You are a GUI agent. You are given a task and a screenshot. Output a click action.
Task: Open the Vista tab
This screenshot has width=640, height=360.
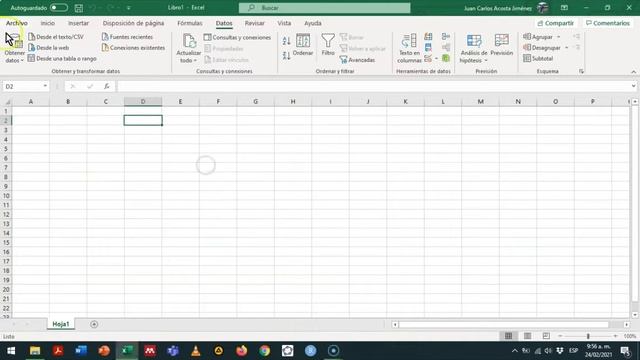[284, 23]
